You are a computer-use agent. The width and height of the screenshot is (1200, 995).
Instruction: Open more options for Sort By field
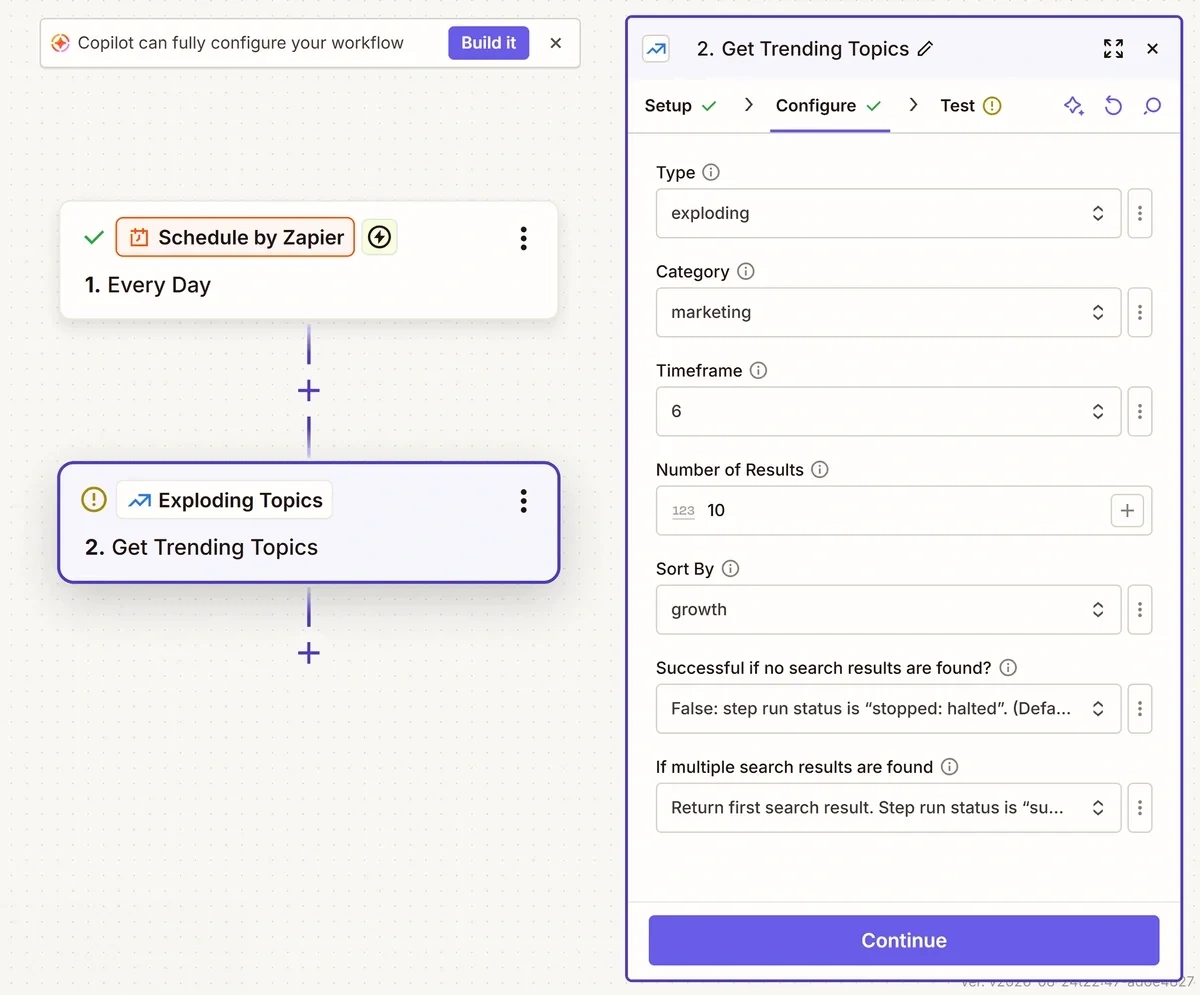click(1140, 609)
